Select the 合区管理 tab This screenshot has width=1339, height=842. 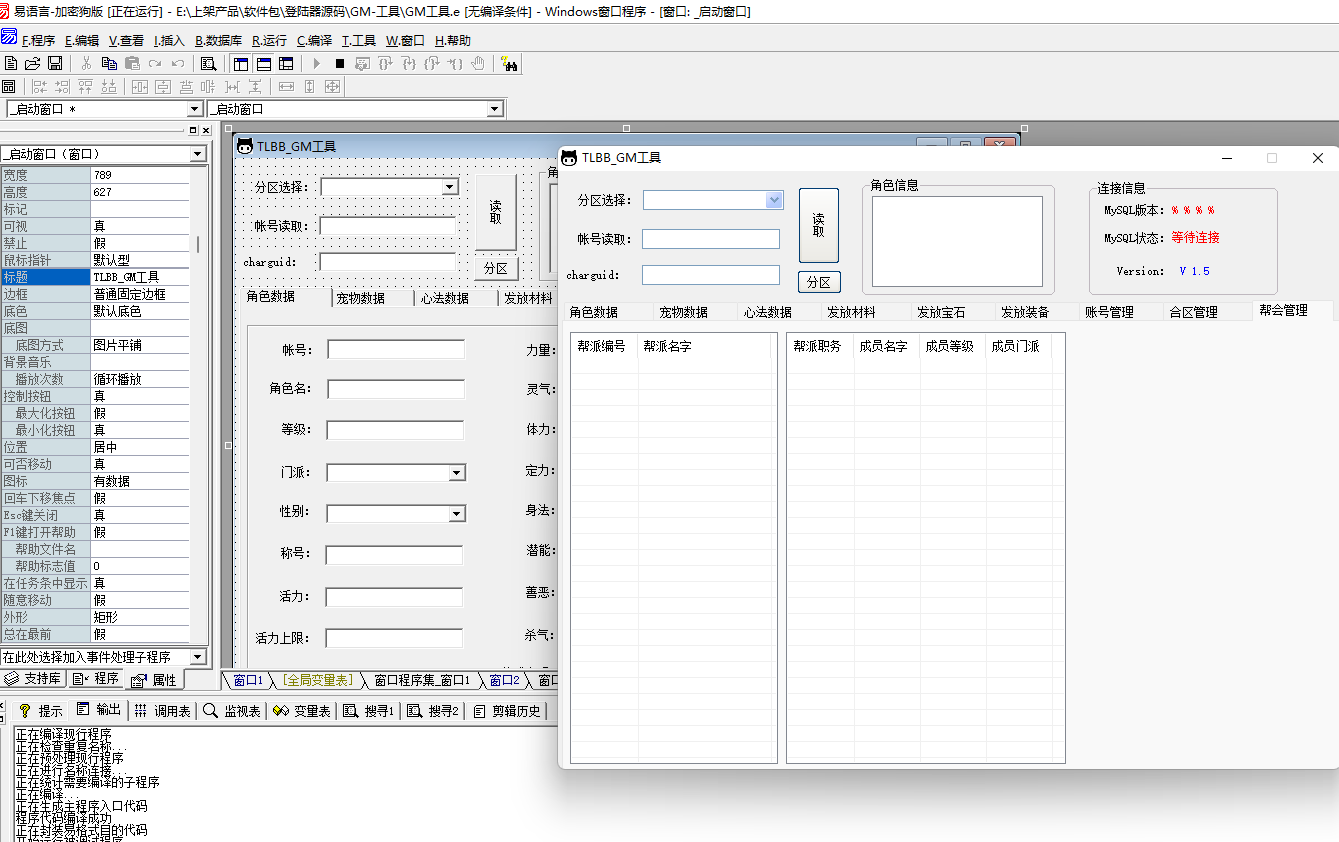[x=1193, y=312]
